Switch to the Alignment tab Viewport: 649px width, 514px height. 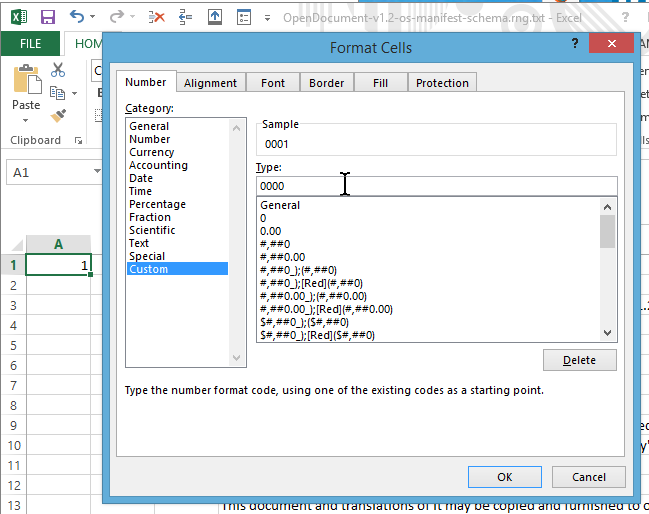coord(210,83)
